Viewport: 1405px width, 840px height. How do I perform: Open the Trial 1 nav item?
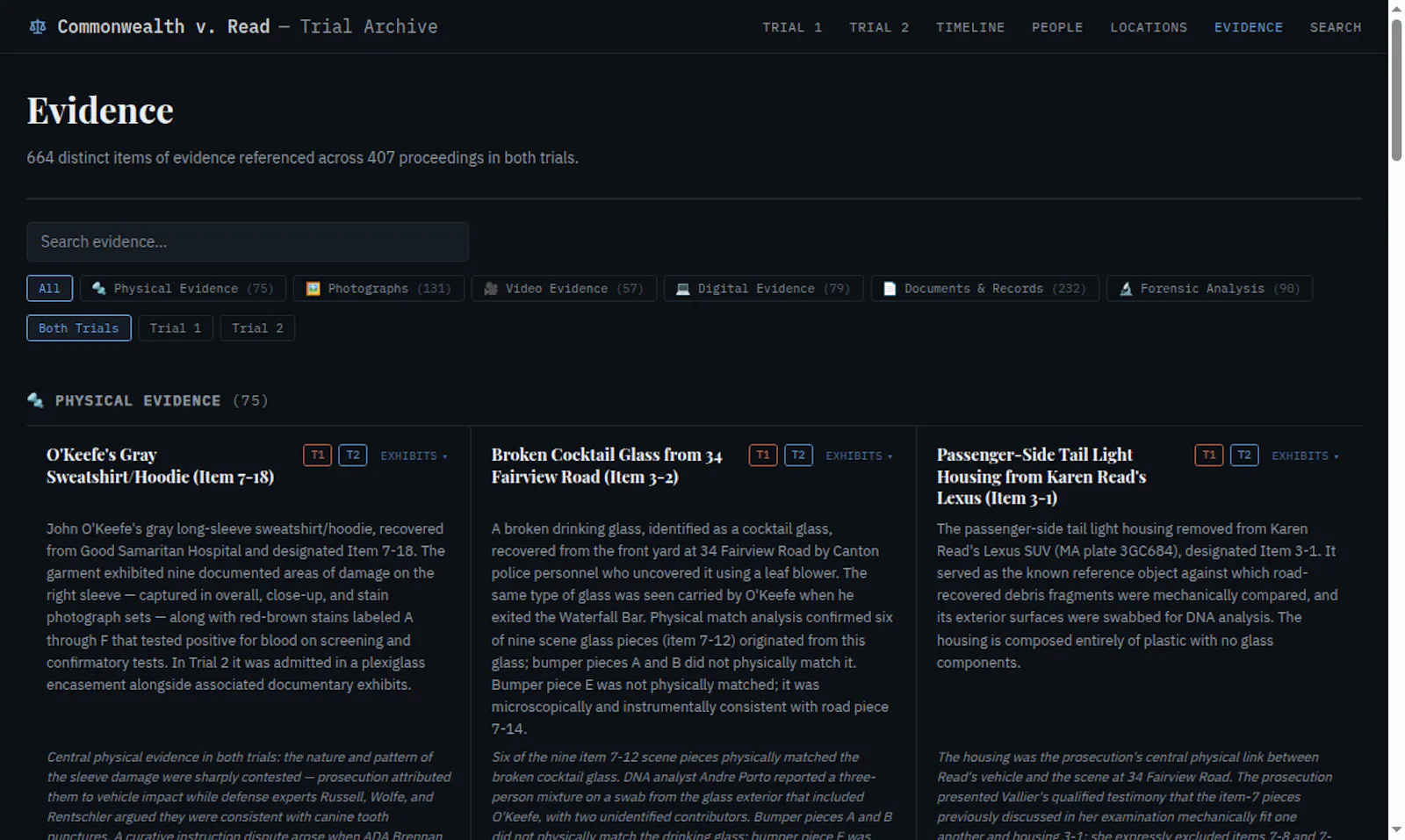coord(792,27)
